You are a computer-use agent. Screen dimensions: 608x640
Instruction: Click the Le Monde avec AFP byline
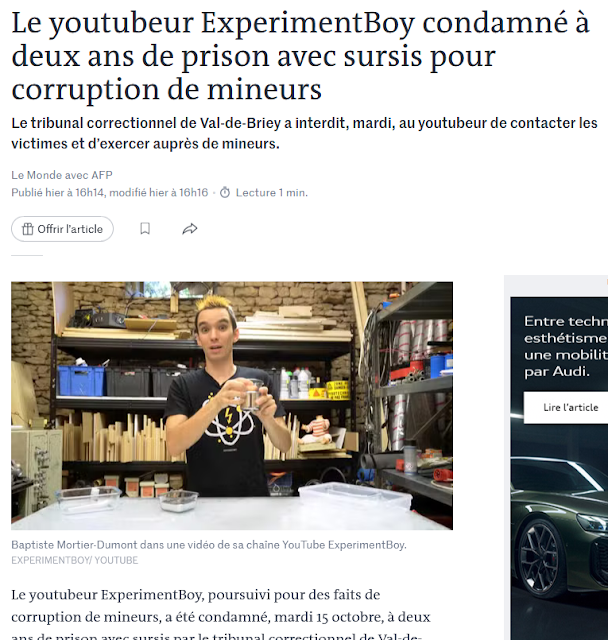click(62, 175)
